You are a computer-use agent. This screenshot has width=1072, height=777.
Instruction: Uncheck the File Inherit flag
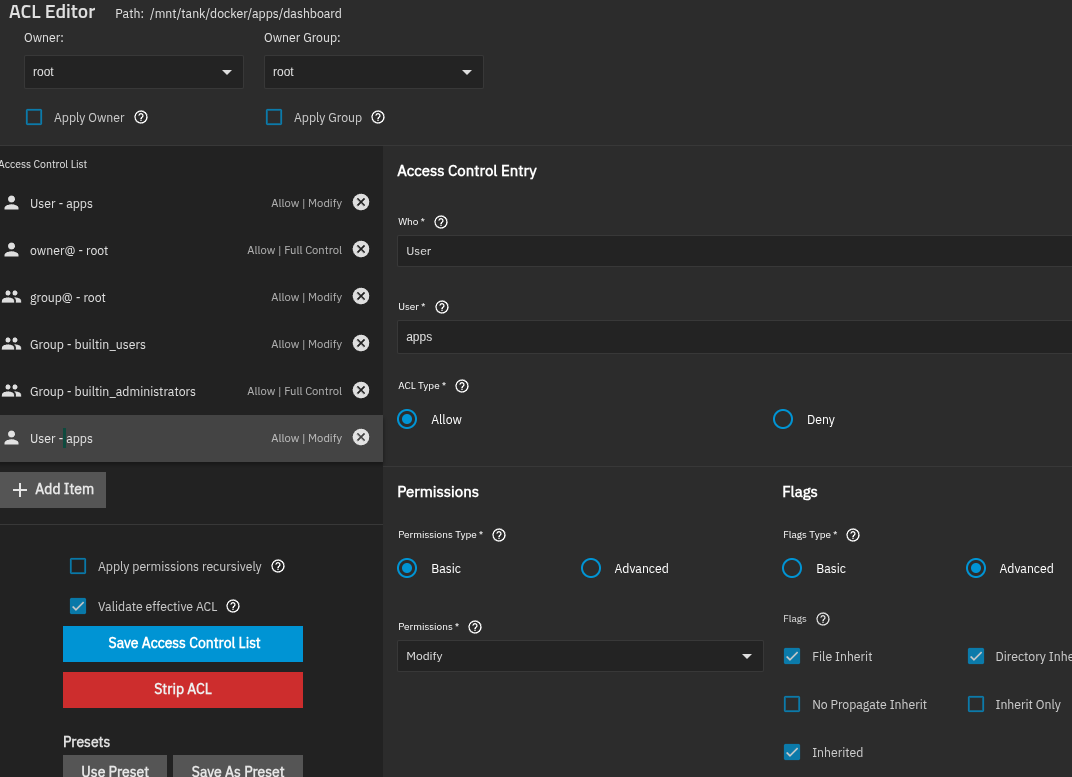click(x=792, y=656)
